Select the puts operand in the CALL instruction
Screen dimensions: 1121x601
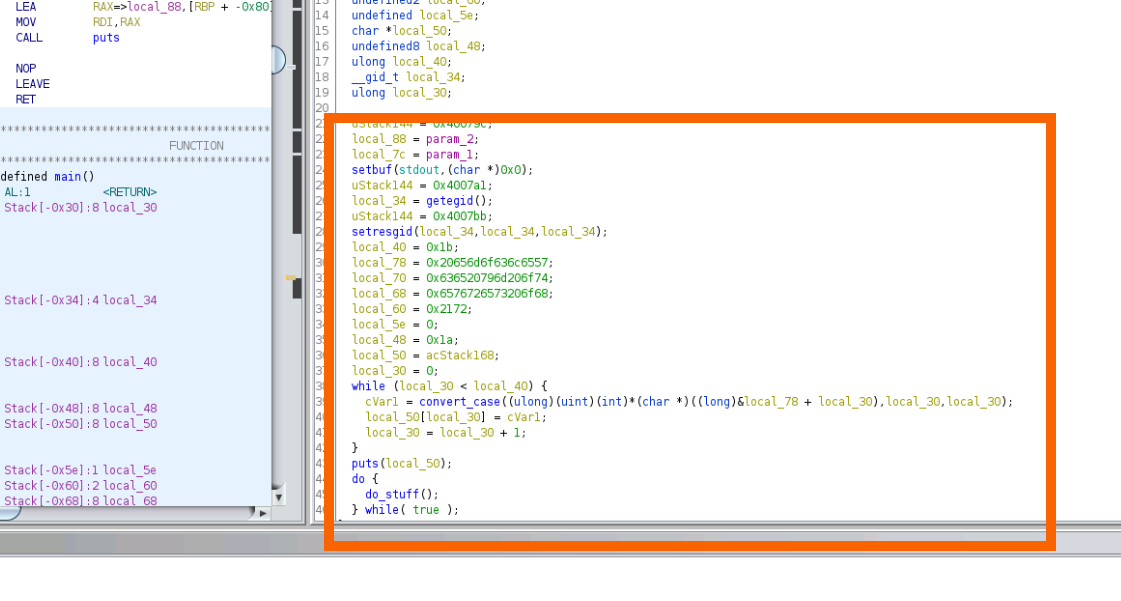pos(106,38)
